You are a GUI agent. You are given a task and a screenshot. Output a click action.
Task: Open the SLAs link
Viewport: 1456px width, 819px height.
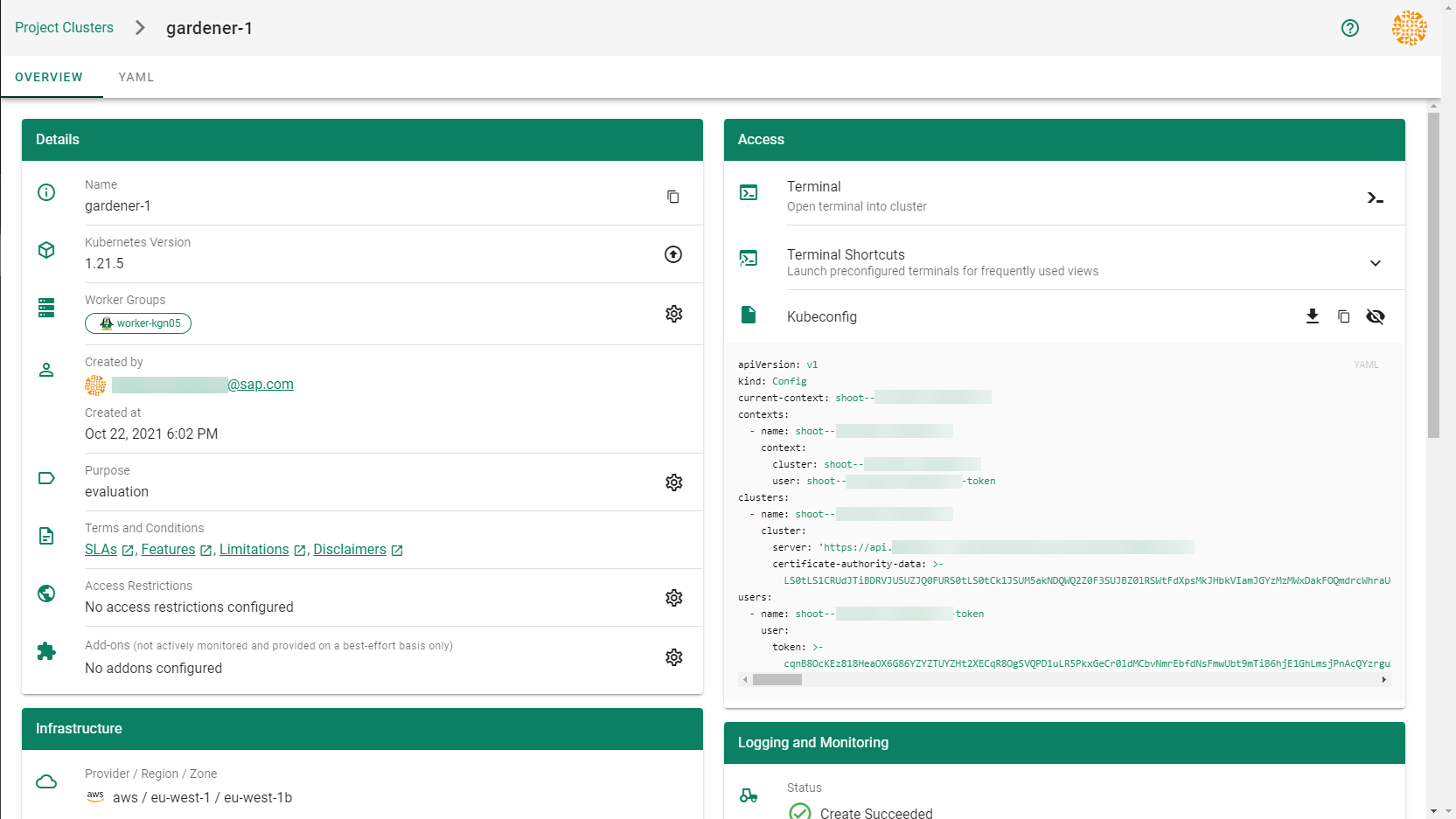click(101, 550)
